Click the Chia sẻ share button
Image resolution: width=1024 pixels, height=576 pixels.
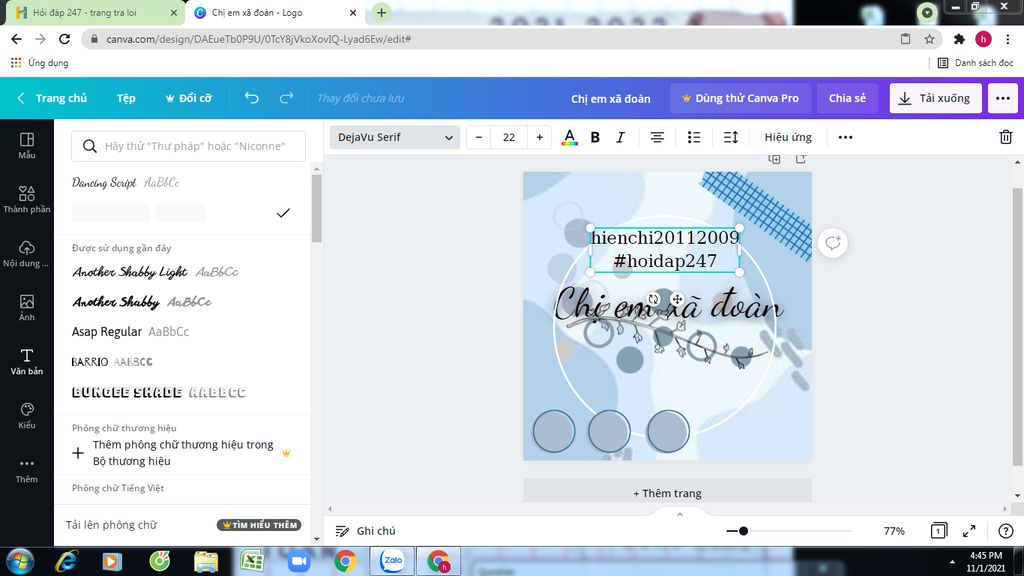[847, 98]
